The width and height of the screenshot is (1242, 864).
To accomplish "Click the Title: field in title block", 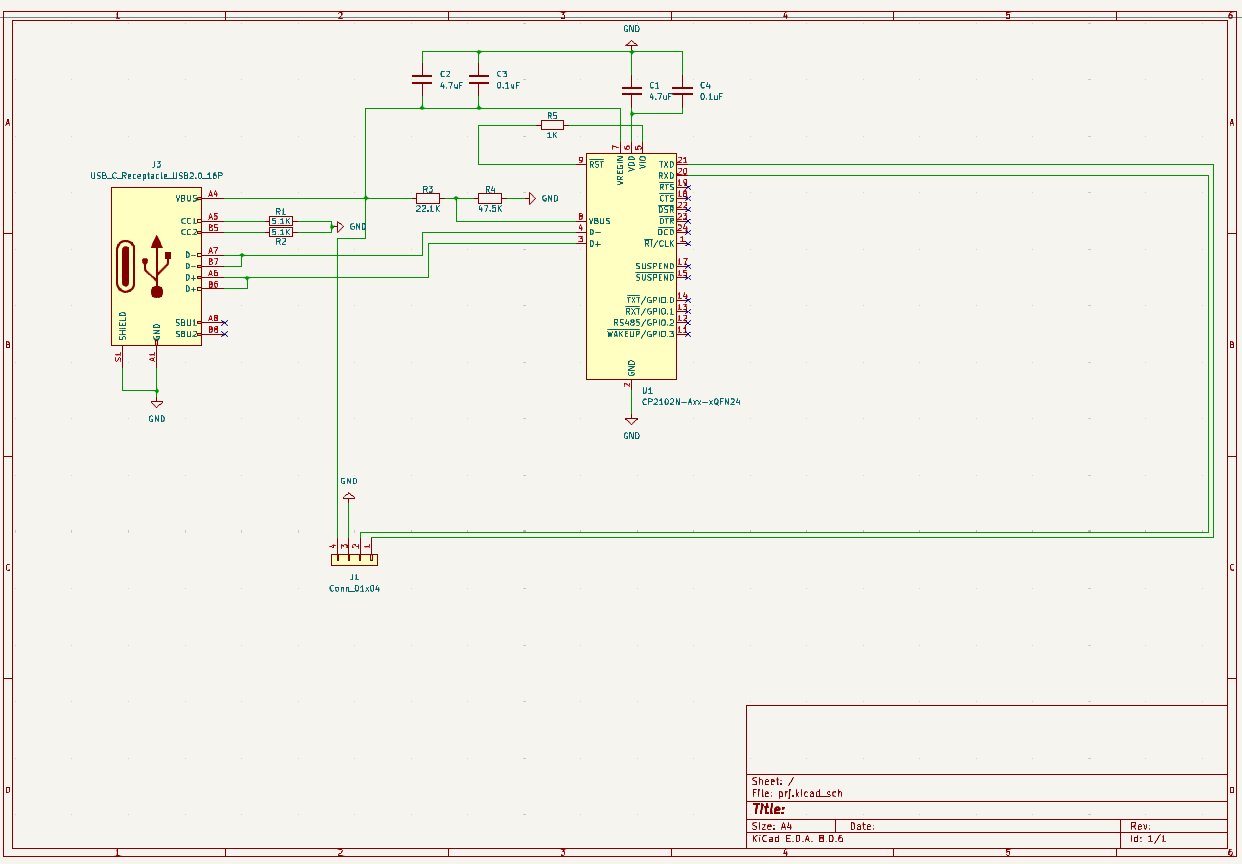I will coord(768,809).
